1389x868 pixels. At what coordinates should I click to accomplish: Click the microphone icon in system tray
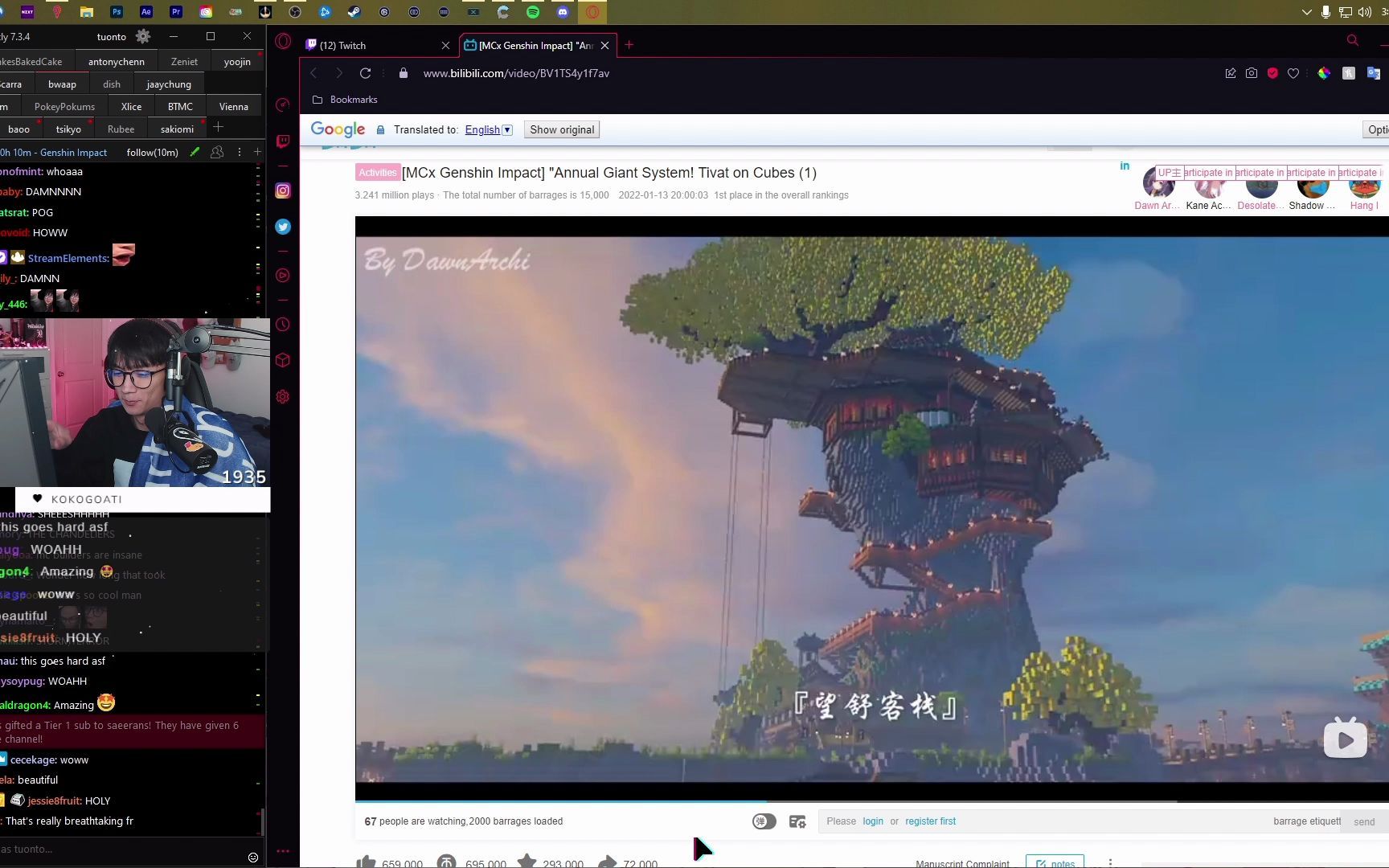tap(1325, 12)
